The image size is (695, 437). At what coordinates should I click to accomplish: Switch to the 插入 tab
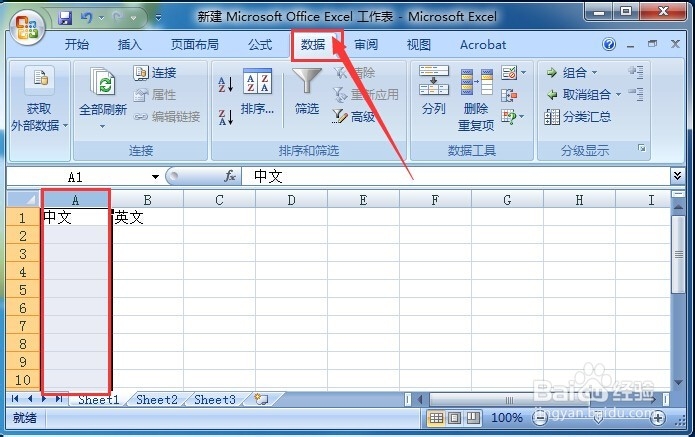129,44
